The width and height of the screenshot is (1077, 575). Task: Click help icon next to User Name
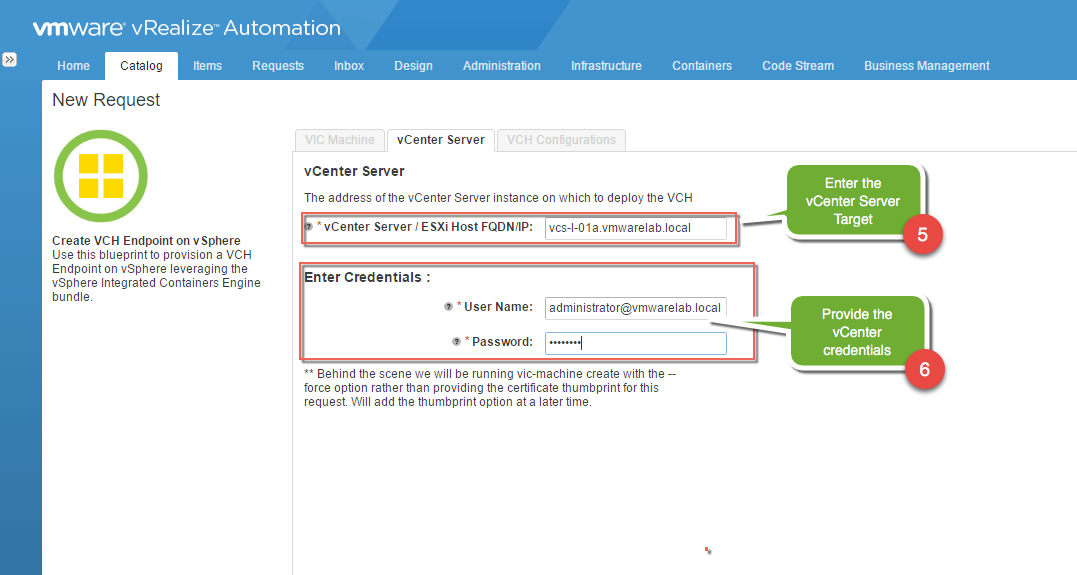point(448,307)
